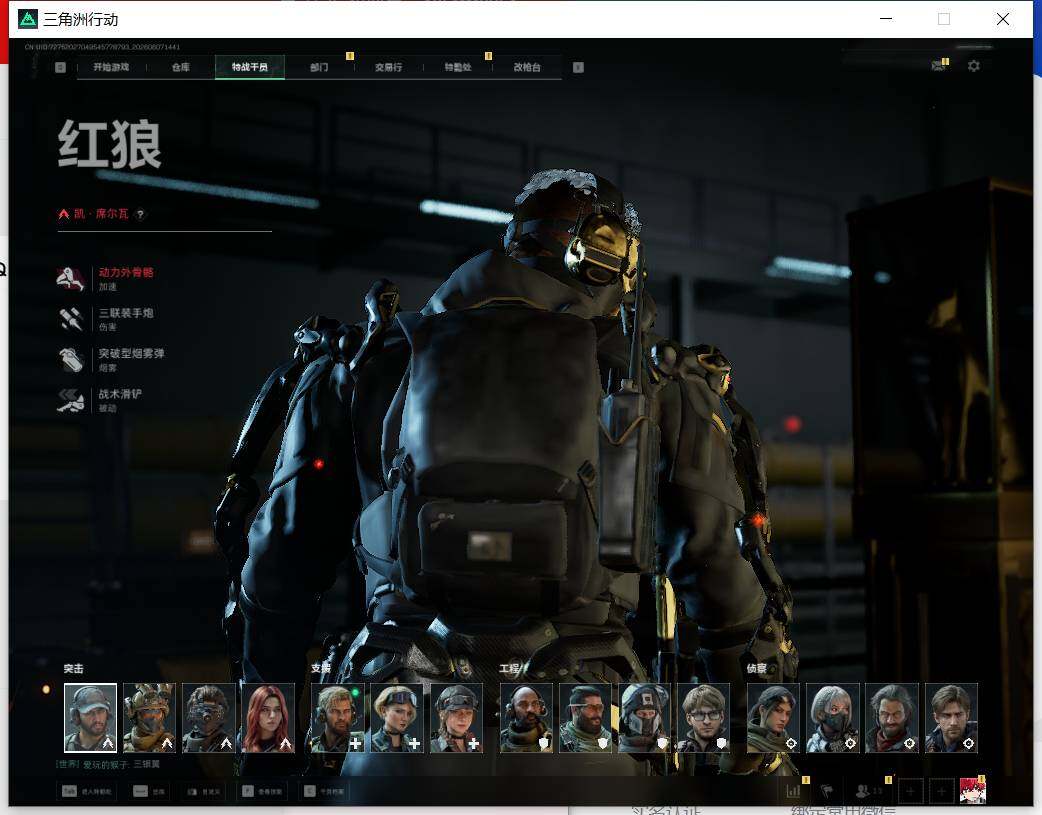
Task: Select the first 侦察 operator with dark hair
Action: click(774, 718)
